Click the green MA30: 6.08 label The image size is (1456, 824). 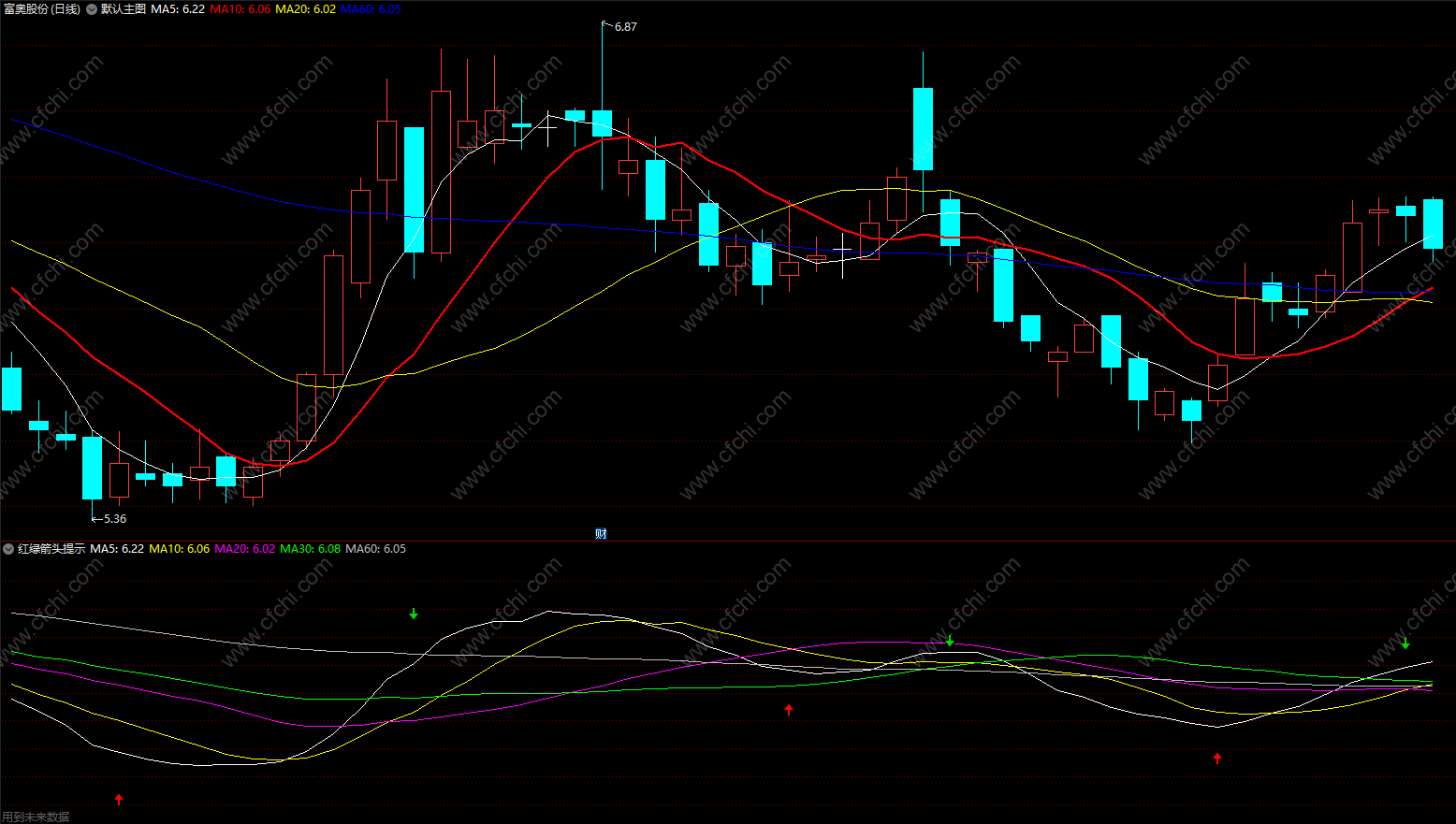point(311,549)
